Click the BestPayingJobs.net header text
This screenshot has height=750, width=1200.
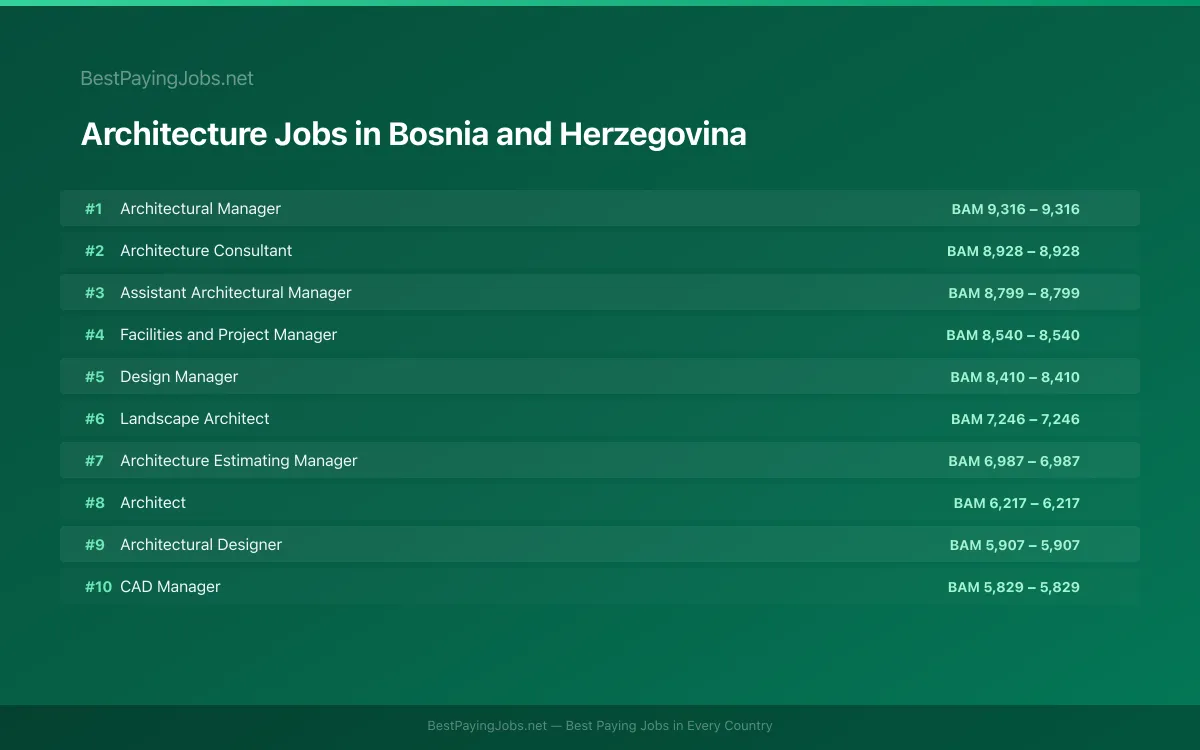coord(167,78)
